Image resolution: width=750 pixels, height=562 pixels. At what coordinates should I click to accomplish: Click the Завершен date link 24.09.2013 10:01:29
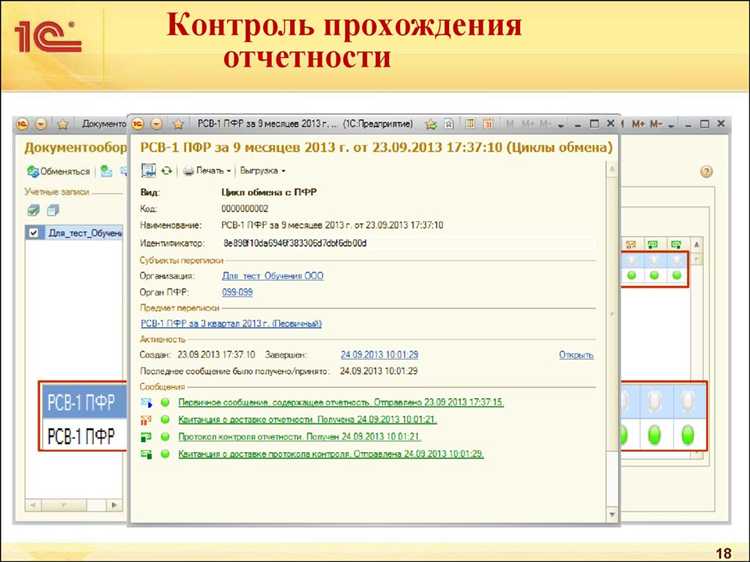tap(379, 355)
